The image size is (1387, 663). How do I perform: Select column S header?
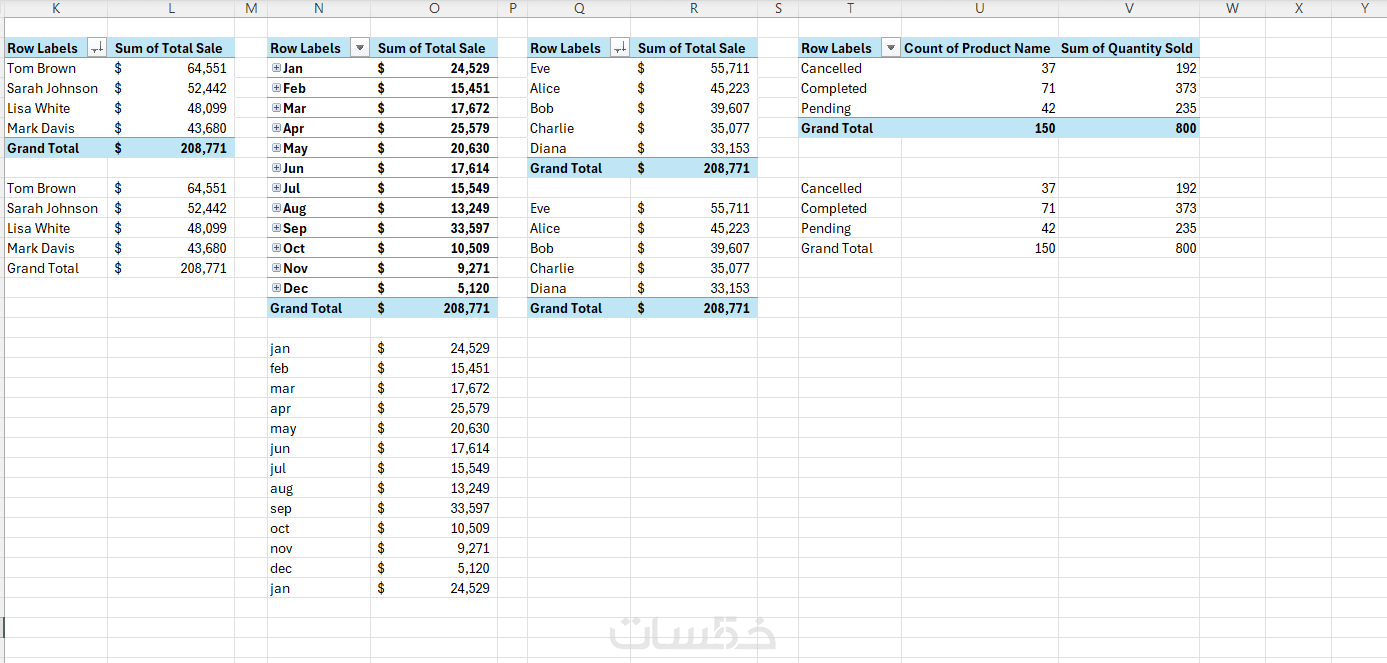click(778, 8)
